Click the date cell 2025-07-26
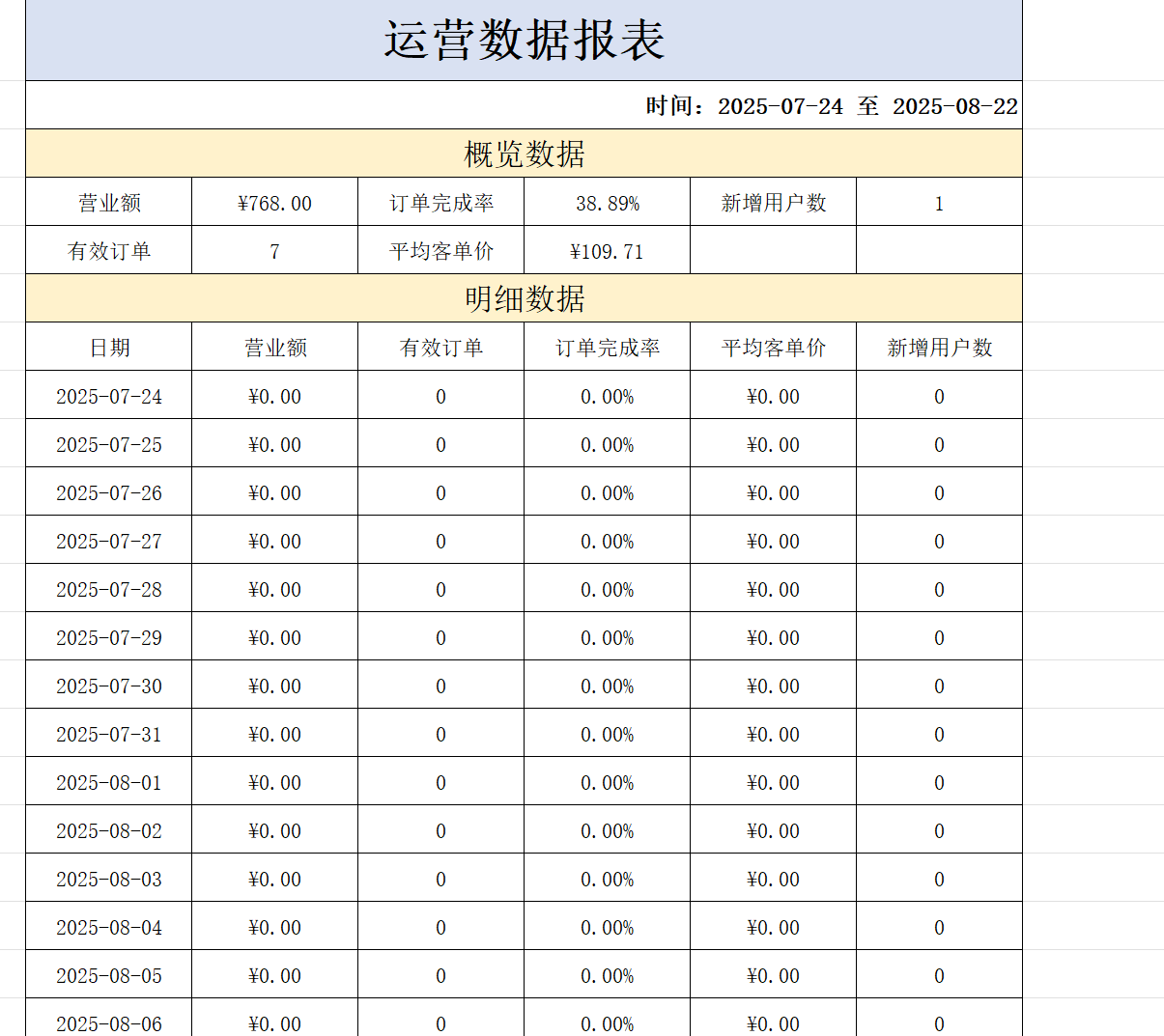The width and height of the screenshot is (1164, 1036). click(109, 491)
